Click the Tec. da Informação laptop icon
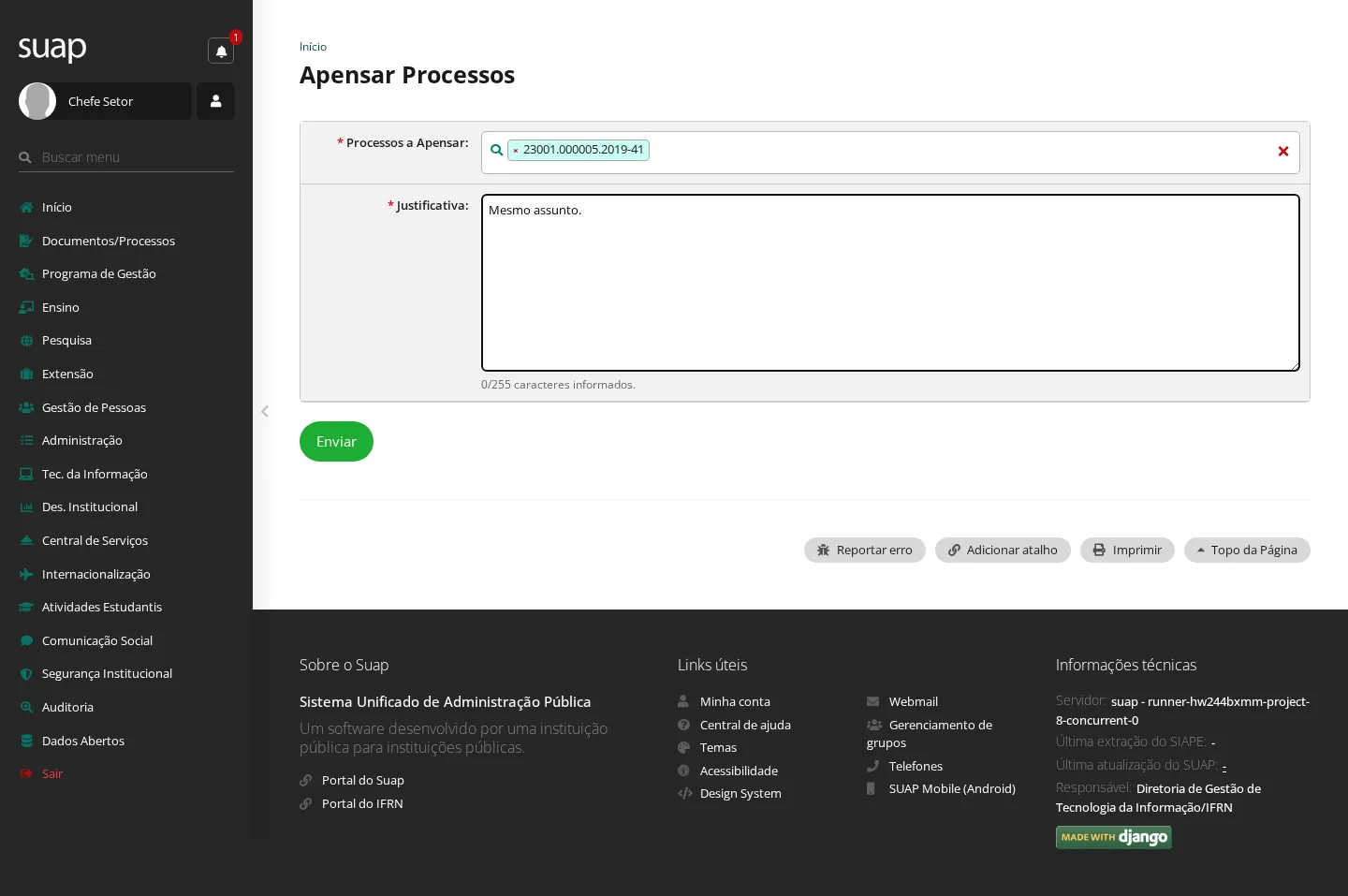 click(26, 474)
